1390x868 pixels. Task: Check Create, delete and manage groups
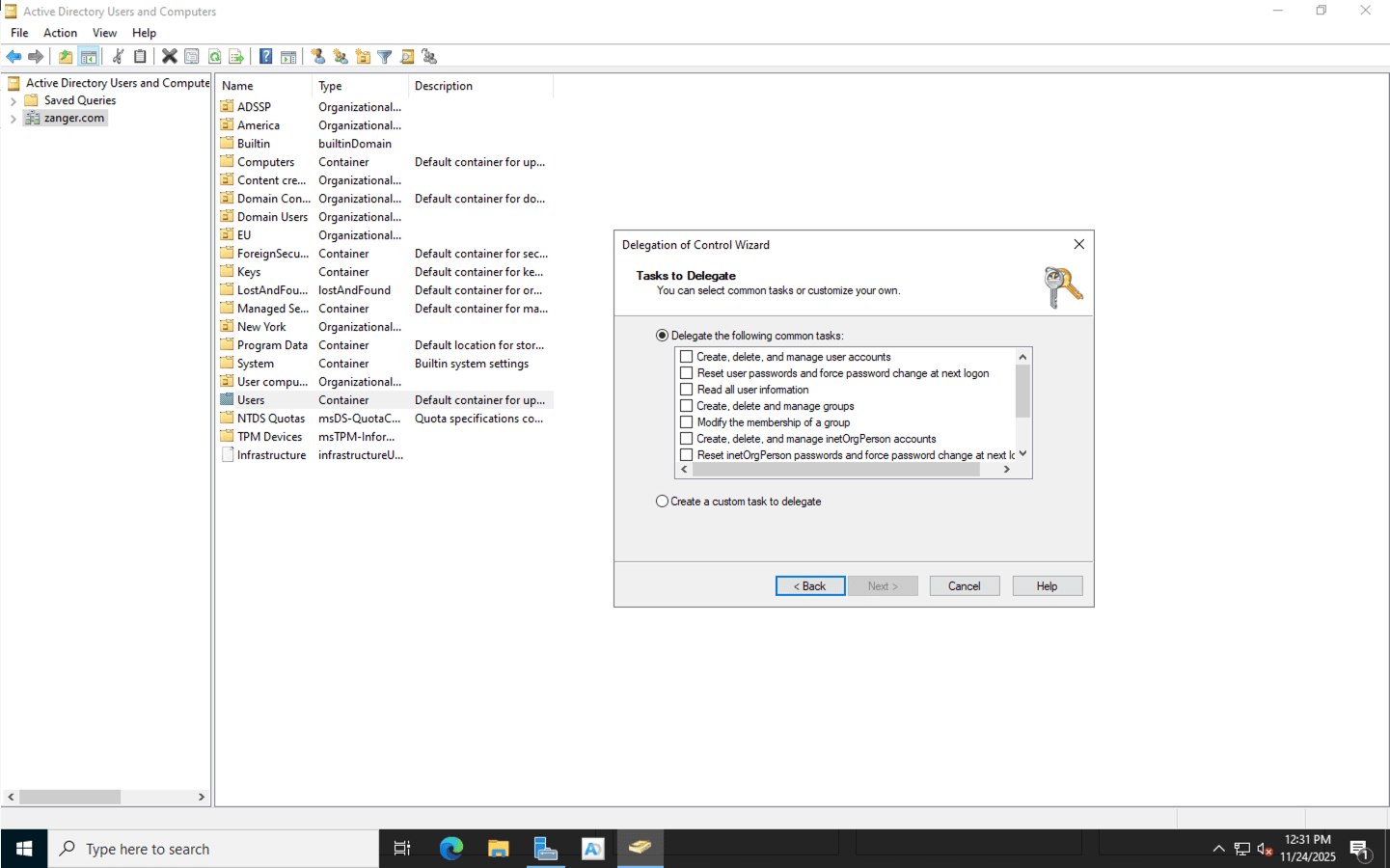(x=687, y=406)
